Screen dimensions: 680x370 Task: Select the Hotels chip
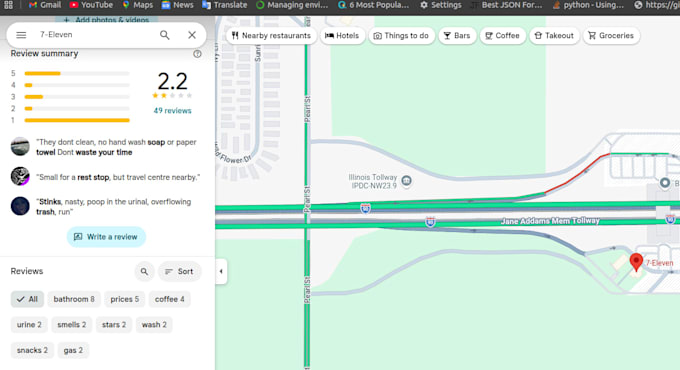click(342, 36)
